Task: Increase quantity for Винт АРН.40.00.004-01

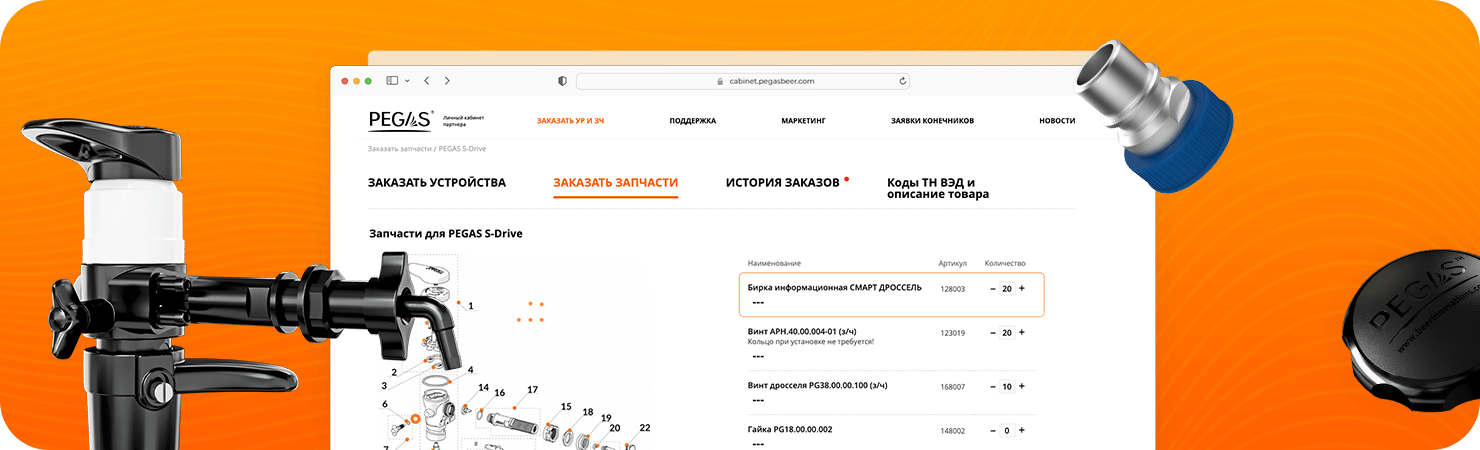Action: point(1021,332)
